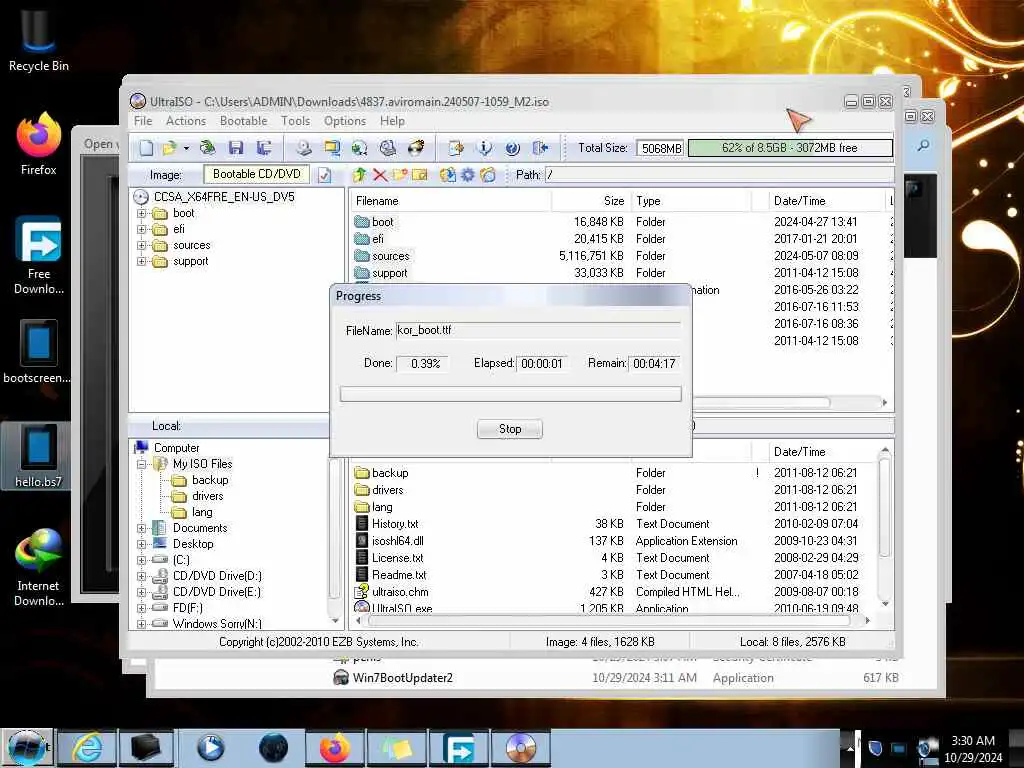
Task: Click the Burn CD/DVD Image icon
Action: [416, 148]
